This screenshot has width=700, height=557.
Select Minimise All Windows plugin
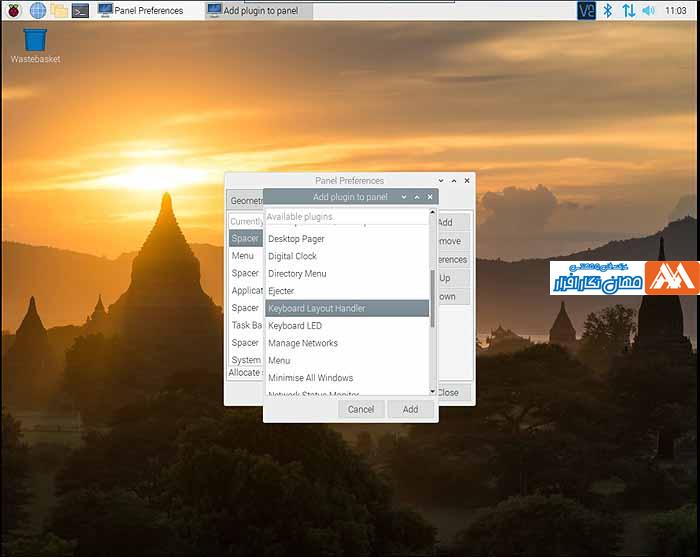coord(347,378)
